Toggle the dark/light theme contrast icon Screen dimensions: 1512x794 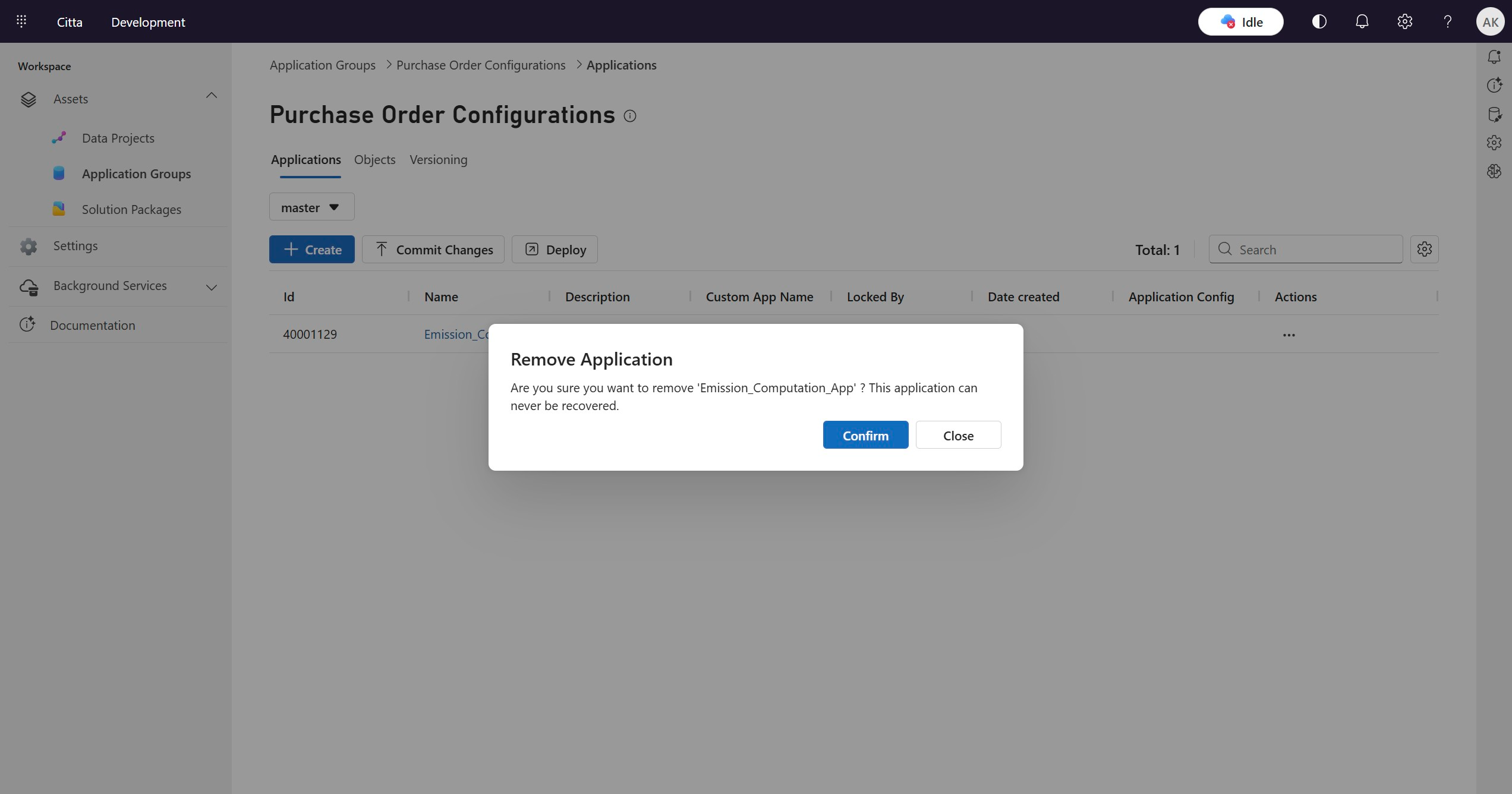1319,21
